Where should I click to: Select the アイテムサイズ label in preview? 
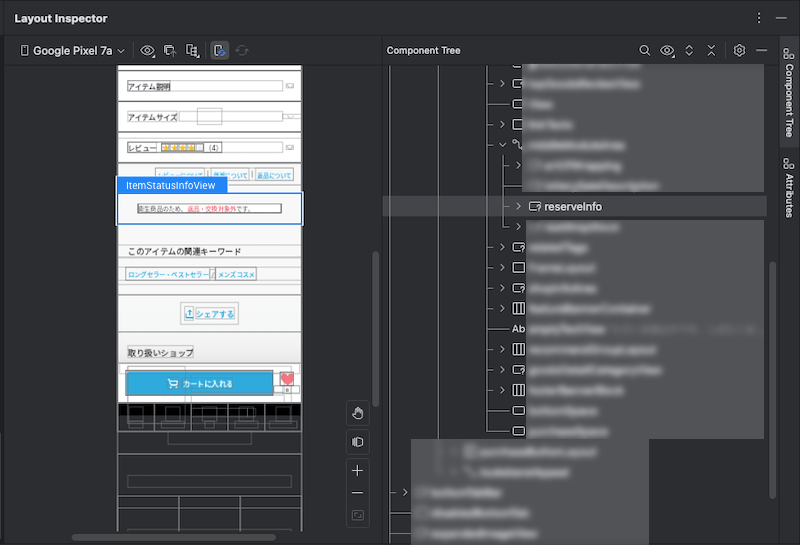coord(152,117)
